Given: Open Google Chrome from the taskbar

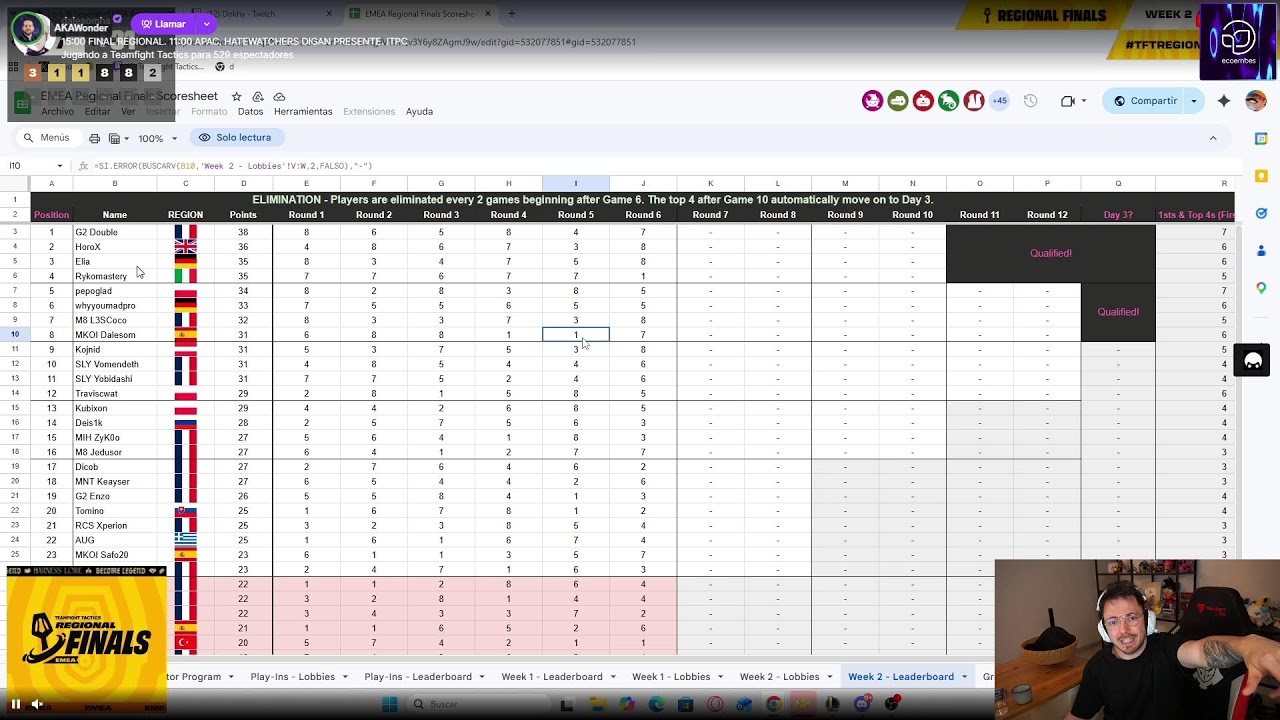Looking at the screenshot, I should 774,705.
